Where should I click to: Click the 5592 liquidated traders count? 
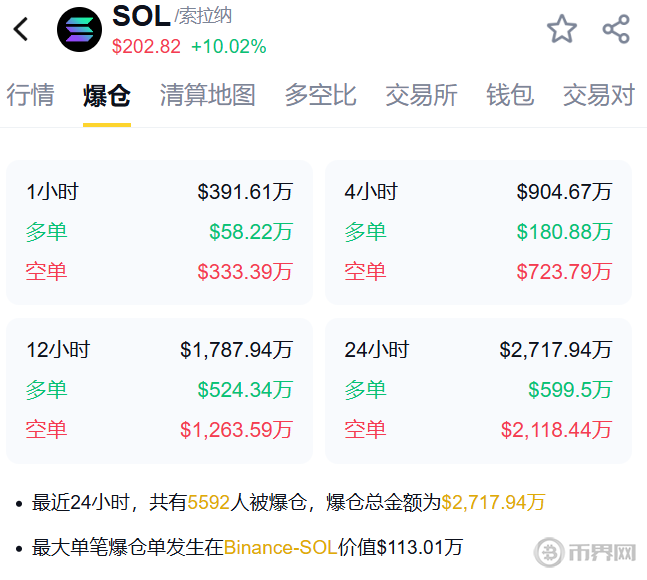tap(209, 502)
